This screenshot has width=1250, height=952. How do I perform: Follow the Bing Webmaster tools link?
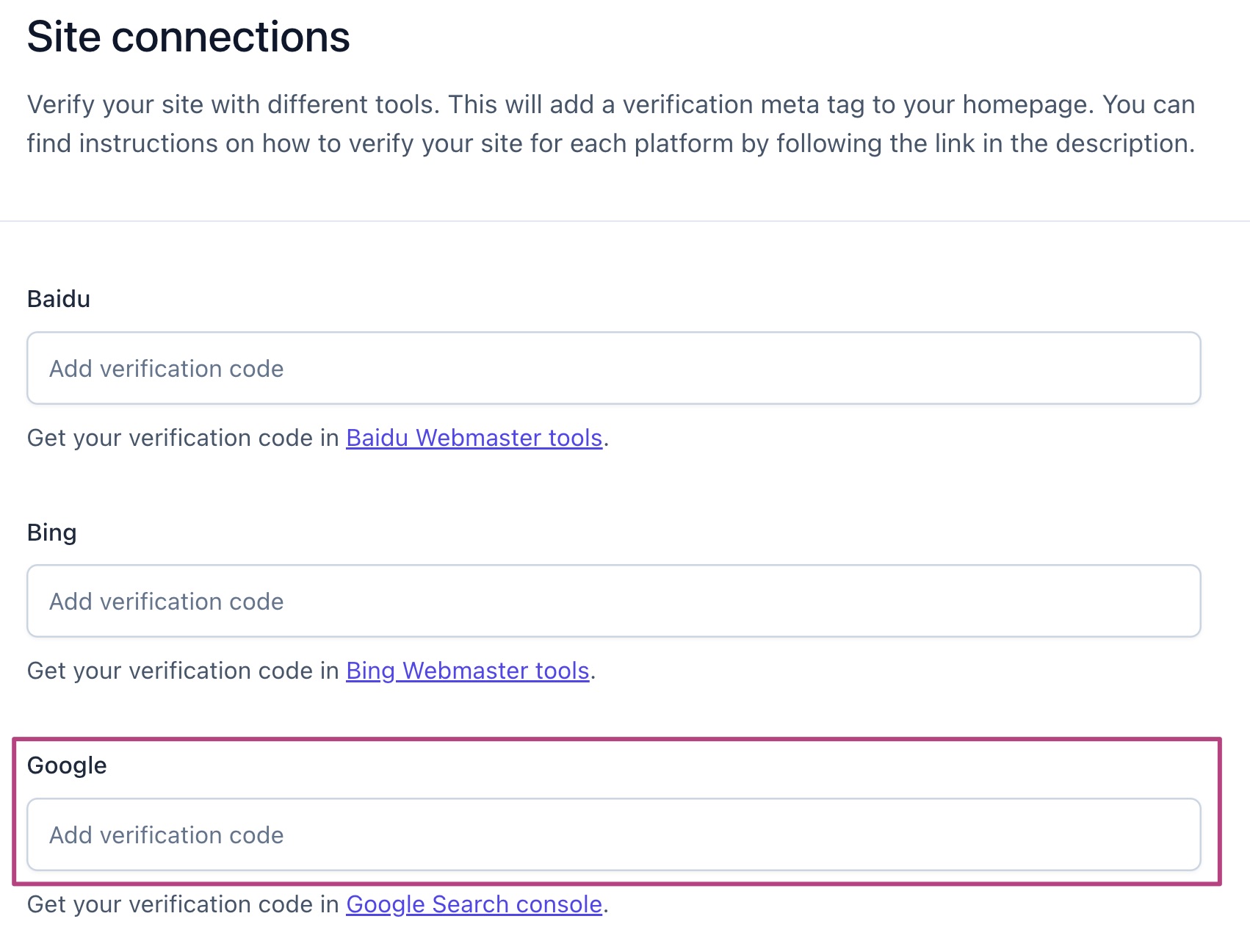pos(467,671)
